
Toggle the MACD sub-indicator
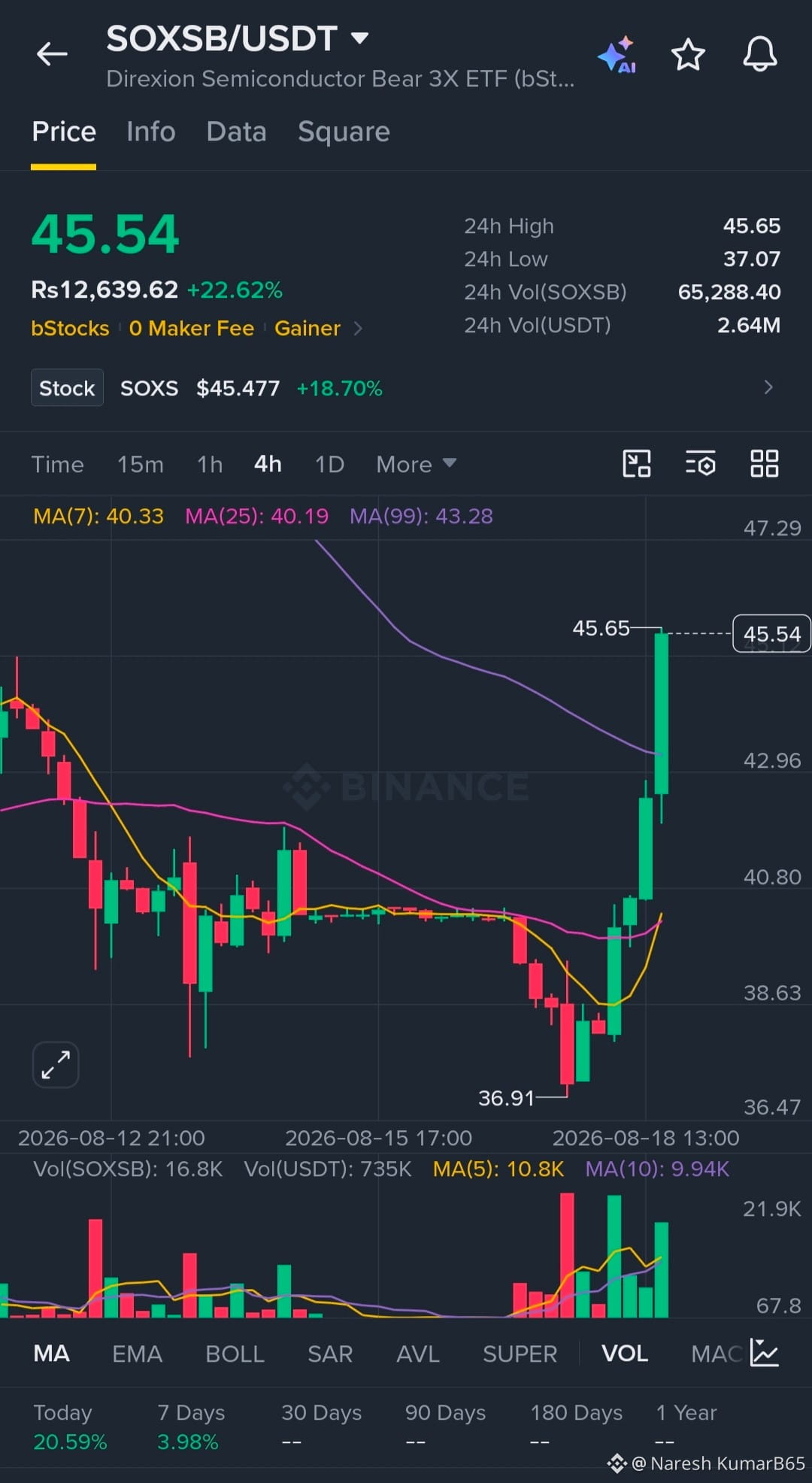[x=717, y=1354]
